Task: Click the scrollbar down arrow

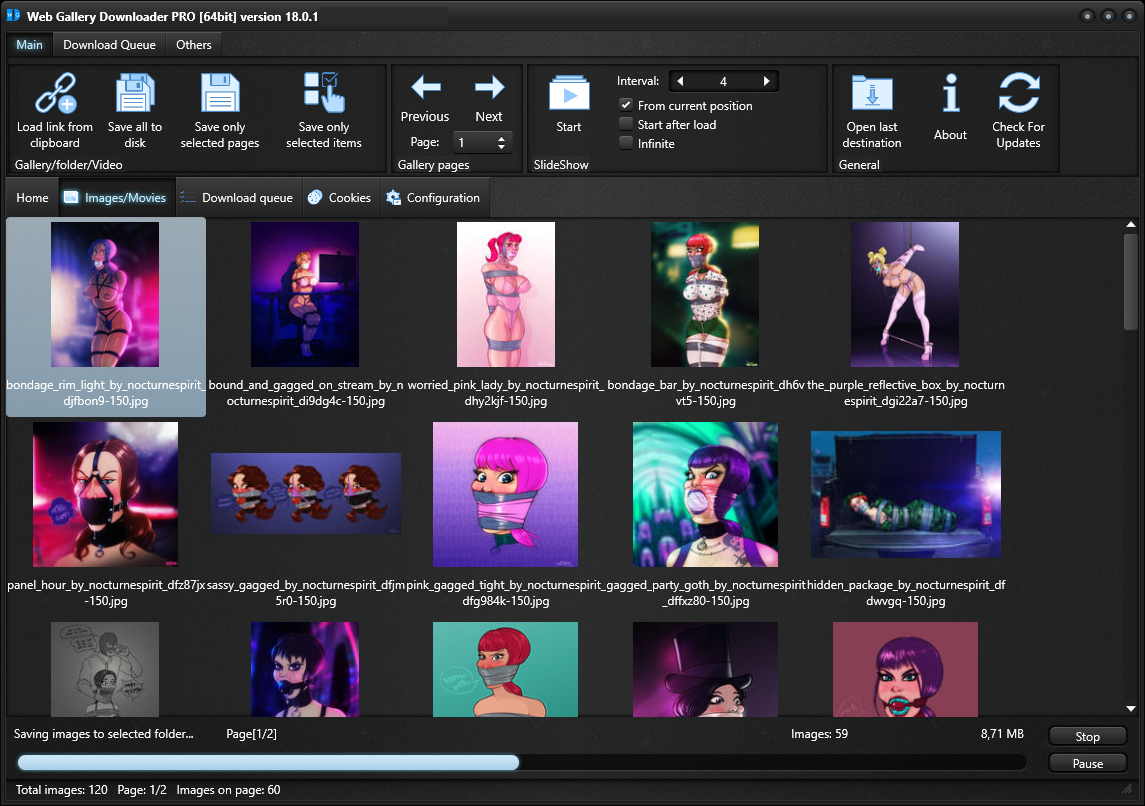Action: point(1130,709)
